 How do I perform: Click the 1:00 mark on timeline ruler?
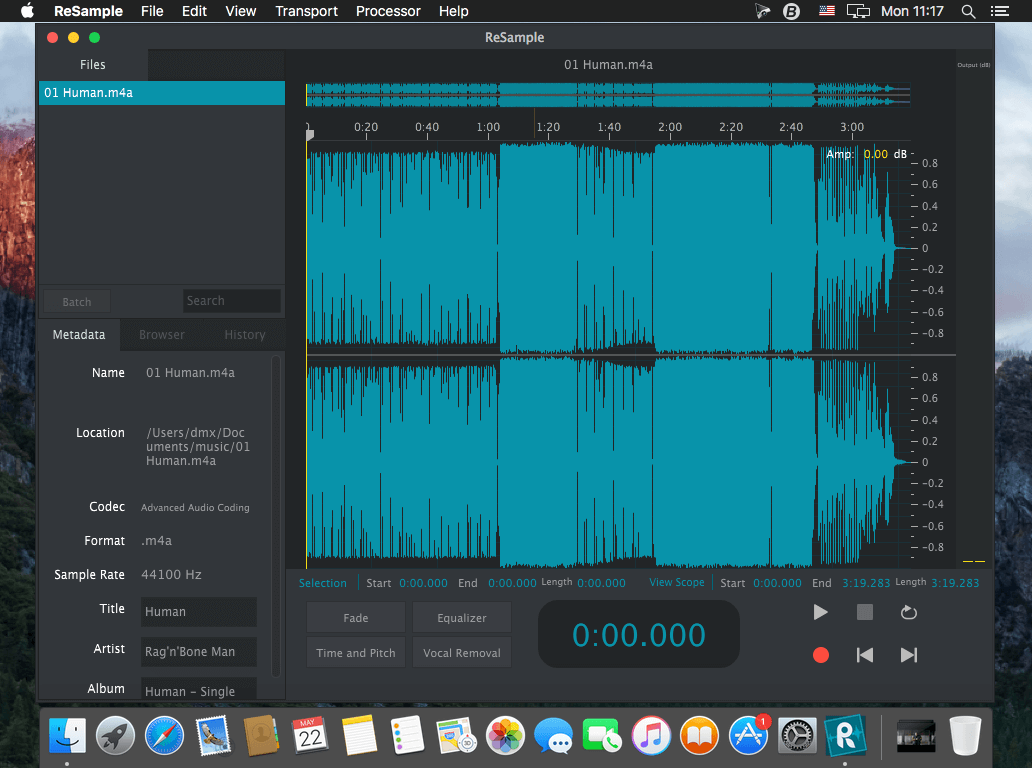(488, 127)
